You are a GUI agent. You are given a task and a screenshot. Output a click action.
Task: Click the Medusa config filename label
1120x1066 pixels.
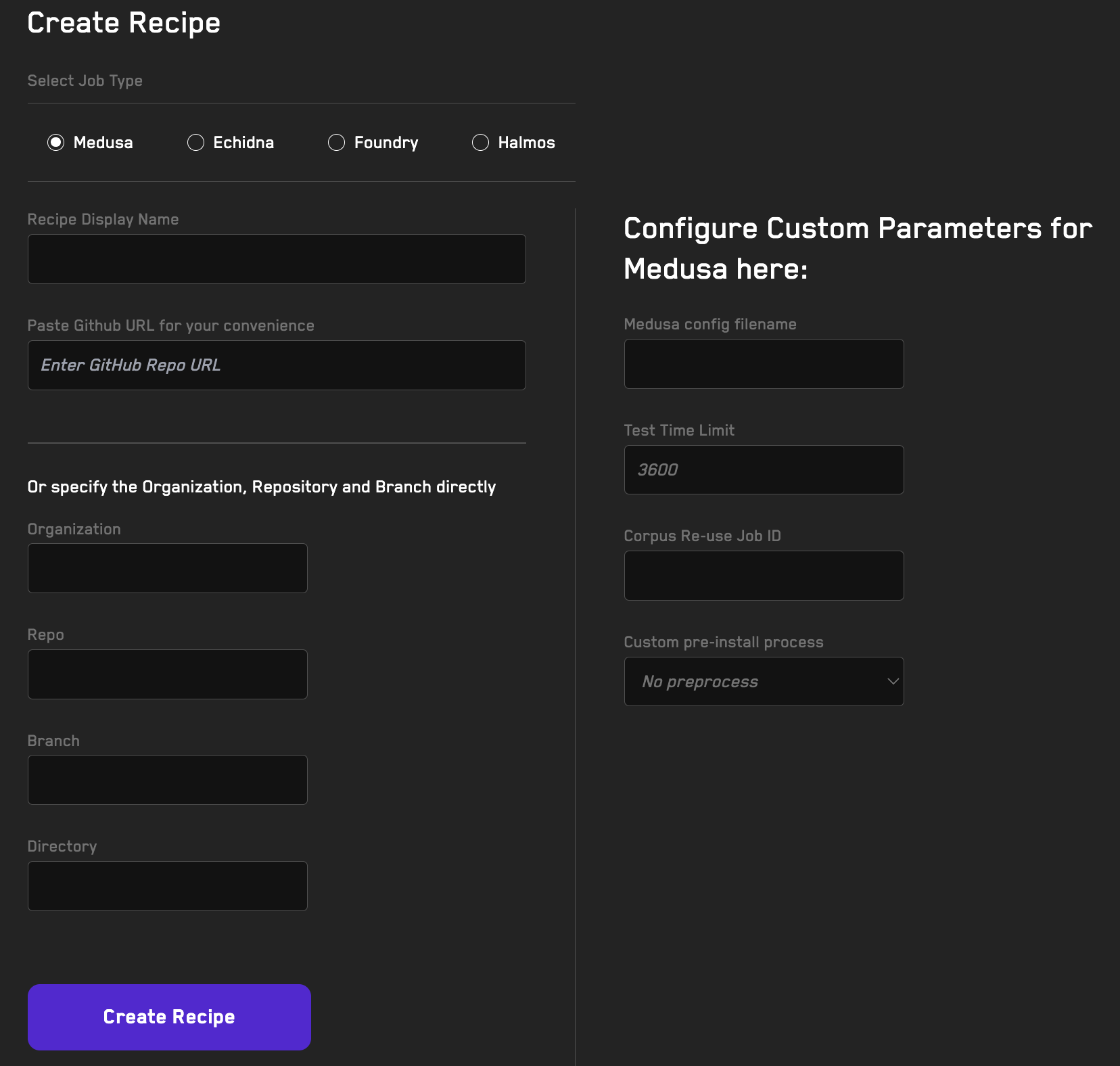[710, 324]
